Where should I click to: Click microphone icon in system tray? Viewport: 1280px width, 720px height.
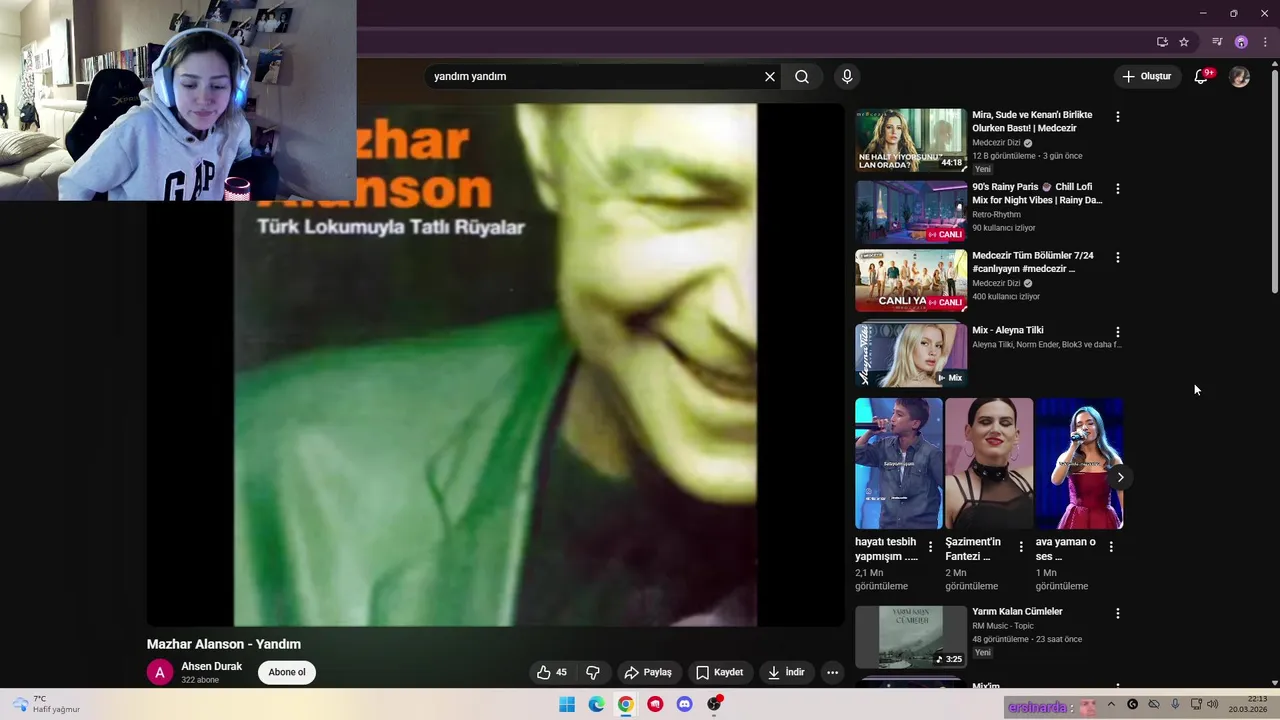pos(1175,705)
